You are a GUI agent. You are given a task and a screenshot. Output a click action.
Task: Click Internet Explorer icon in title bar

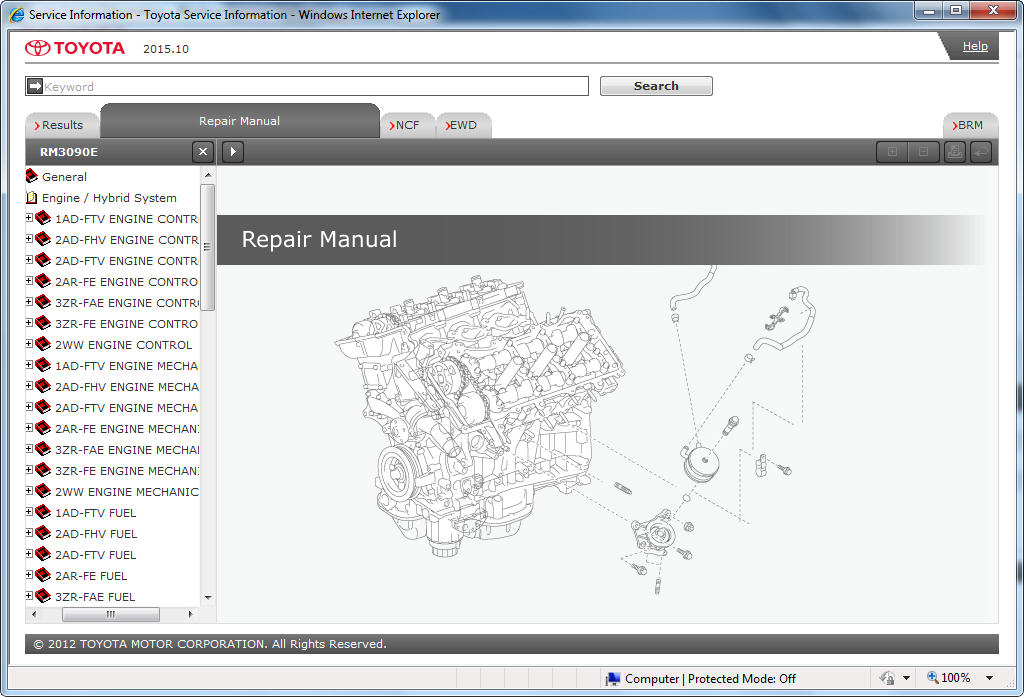[x=16, y=14]
